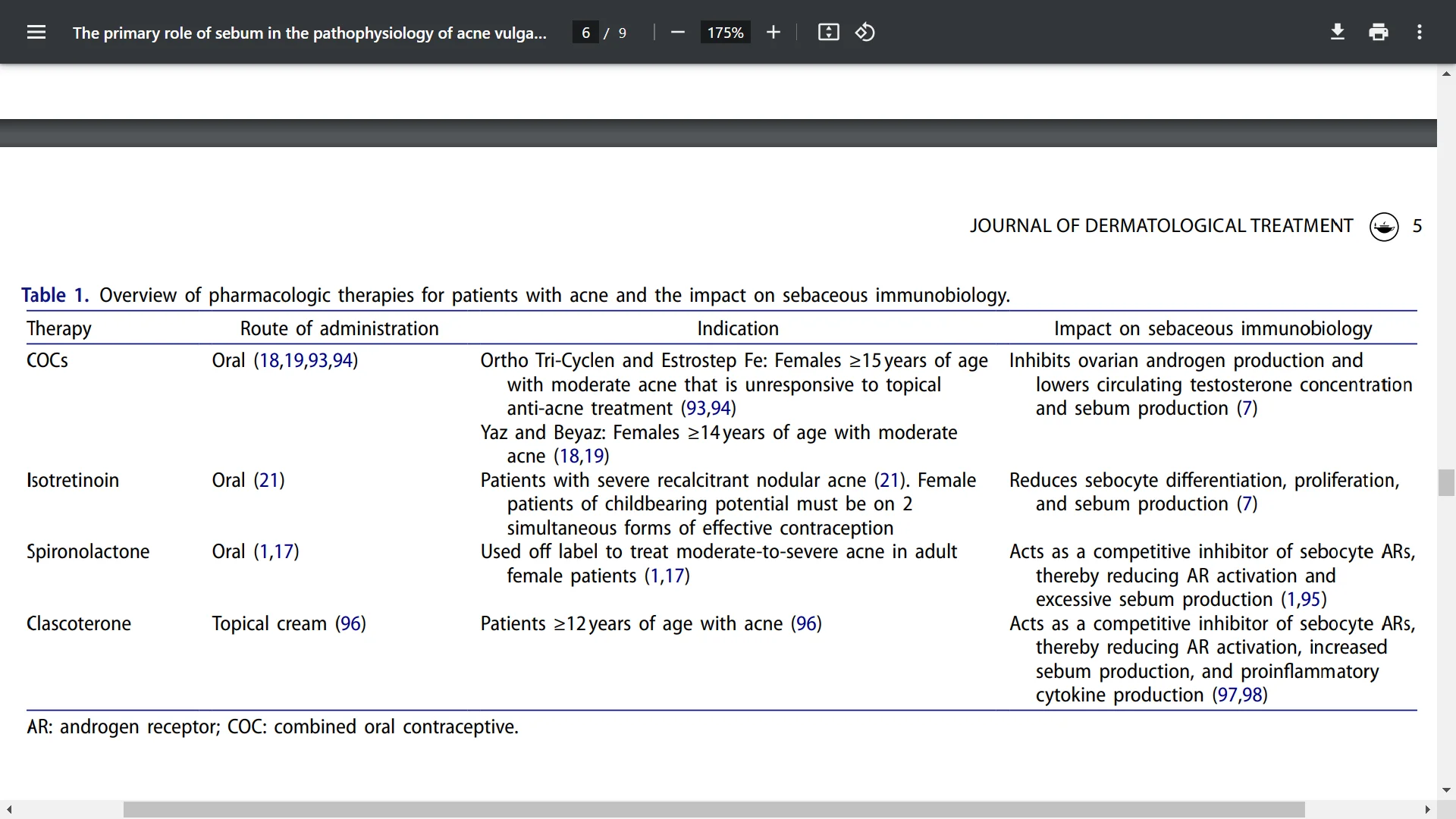The width and height of the screenshot is (1456, 819).
Task: Click the scrollbar up arrow
Action: click(x=1446, y=74)
